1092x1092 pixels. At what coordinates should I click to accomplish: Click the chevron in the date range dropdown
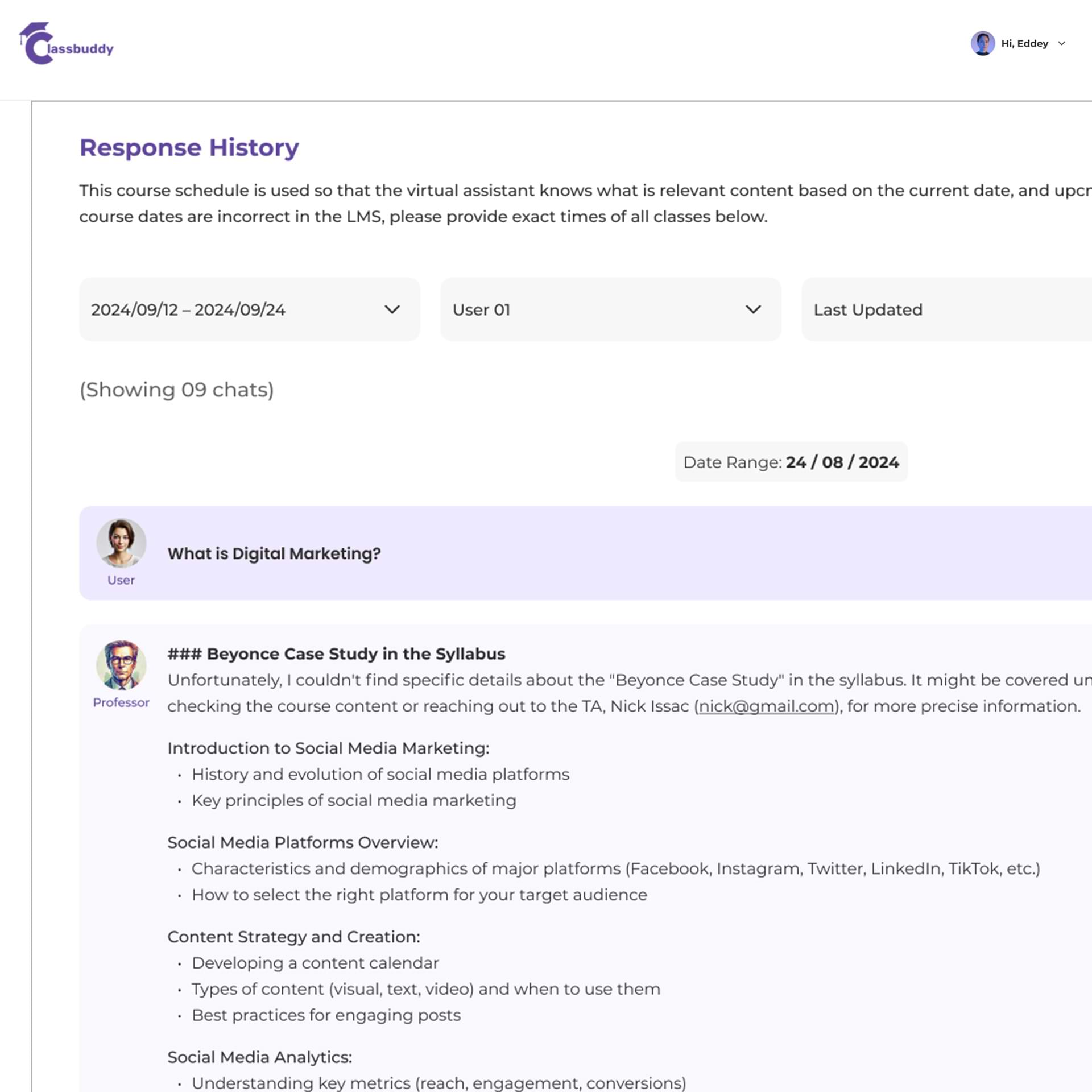click(x=392, y=309)
